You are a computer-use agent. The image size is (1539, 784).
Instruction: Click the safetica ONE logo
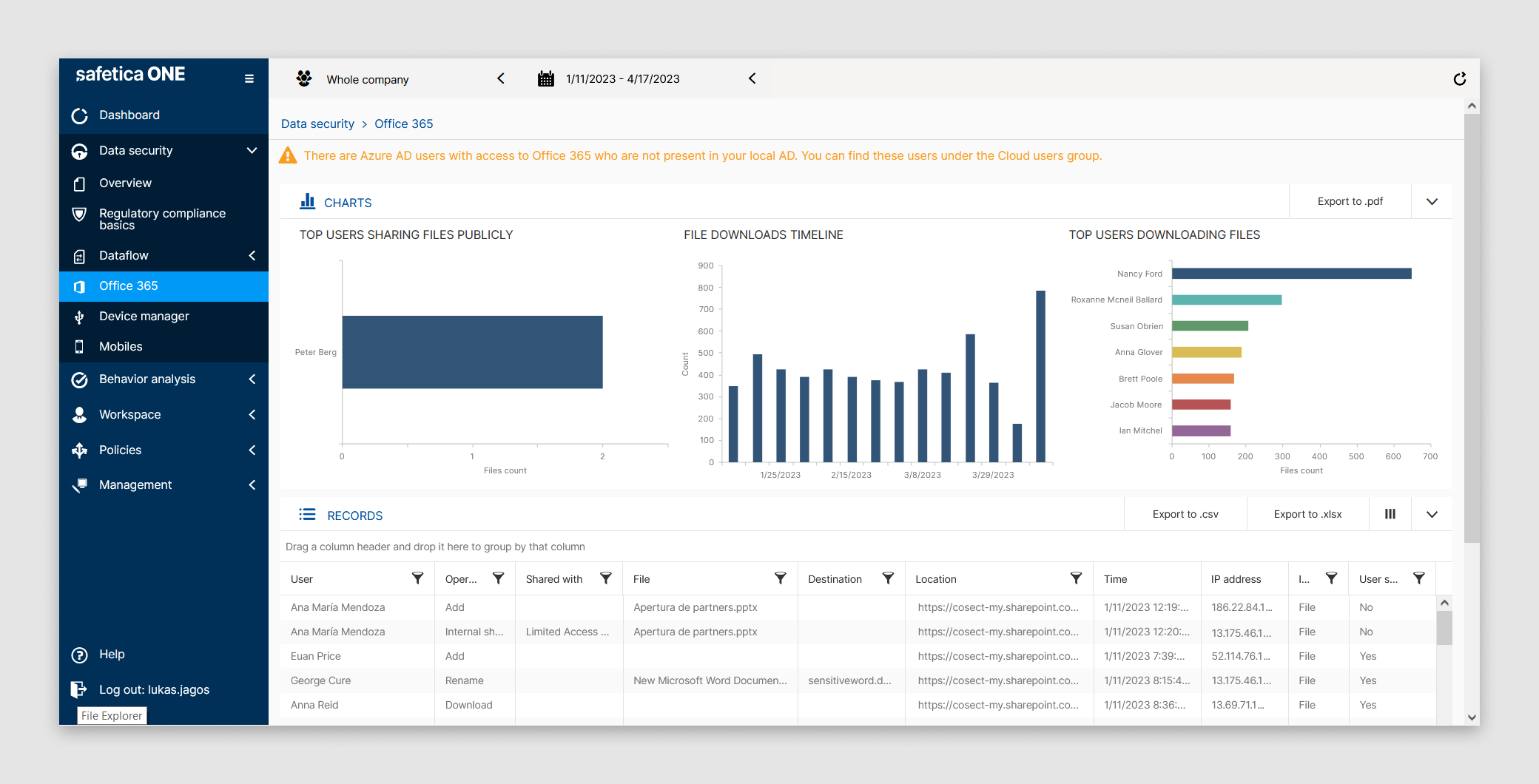tap(130, 74)
